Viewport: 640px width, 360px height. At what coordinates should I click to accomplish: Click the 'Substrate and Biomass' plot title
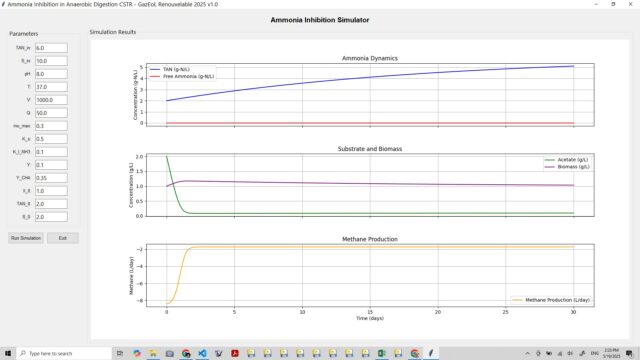370,149
